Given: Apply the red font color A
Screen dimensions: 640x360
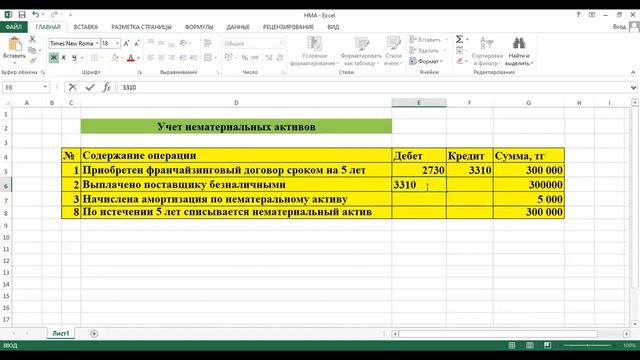Looking at the screenshot, I should click(x=131, y=58).
